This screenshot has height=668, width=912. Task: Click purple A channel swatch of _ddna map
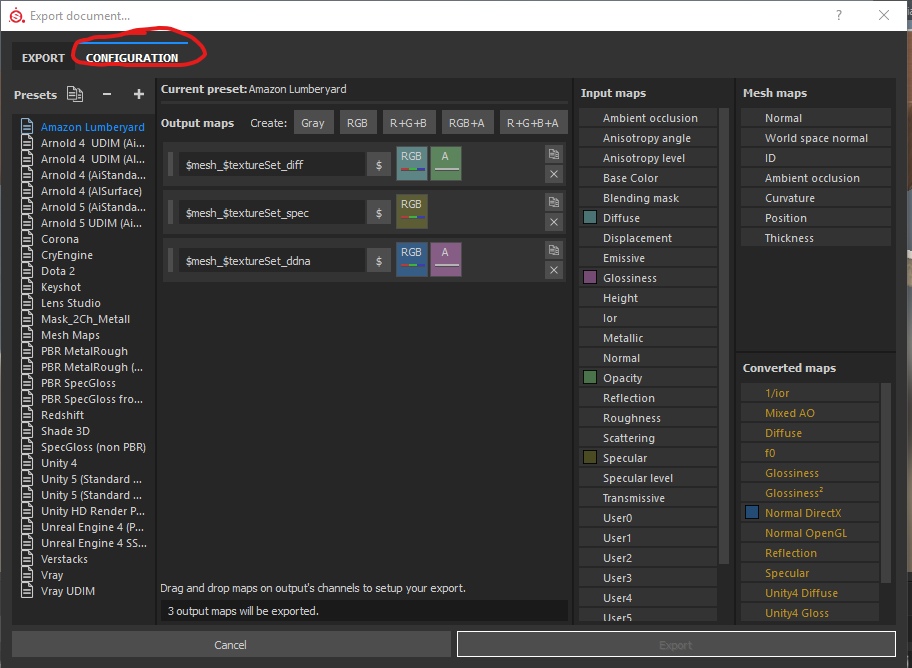pyautogui.click(x=446, y=260)
